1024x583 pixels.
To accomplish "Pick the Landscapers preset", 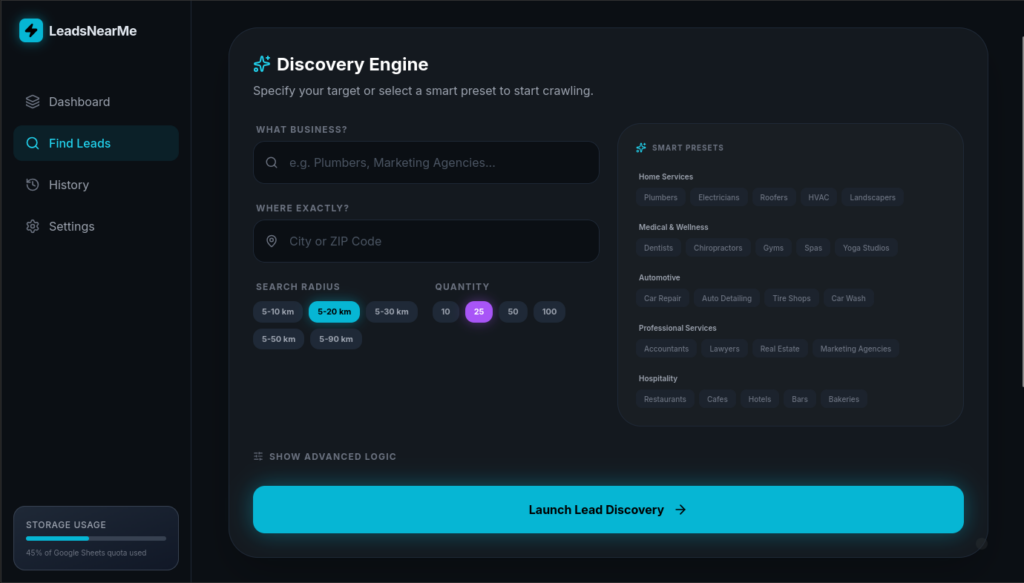I will point(872,197).
